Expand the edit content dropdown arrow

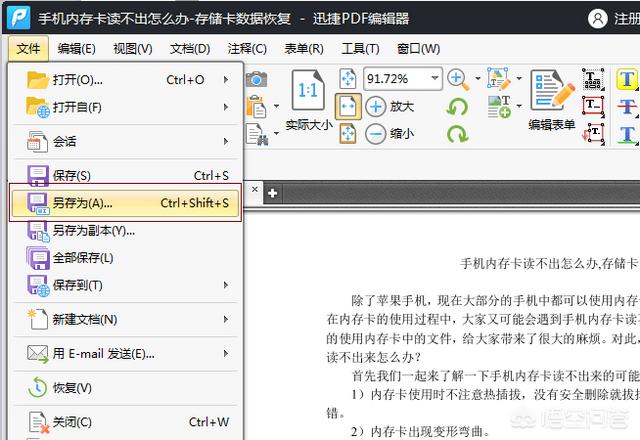(x=519, y=78)
